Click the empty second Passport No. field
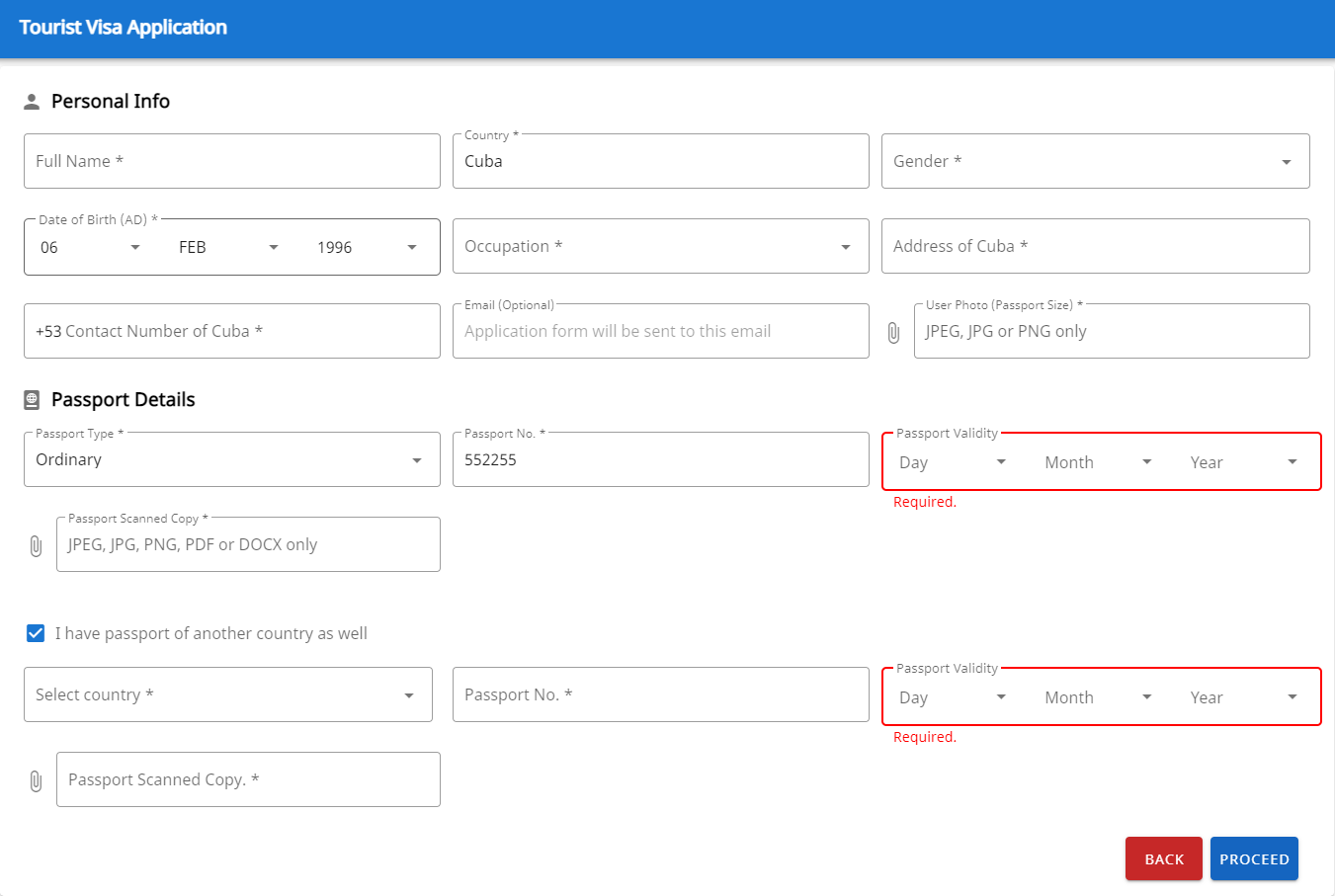Image resolution: width=1335 pixels, height=896 pixels. coord(661,694)
